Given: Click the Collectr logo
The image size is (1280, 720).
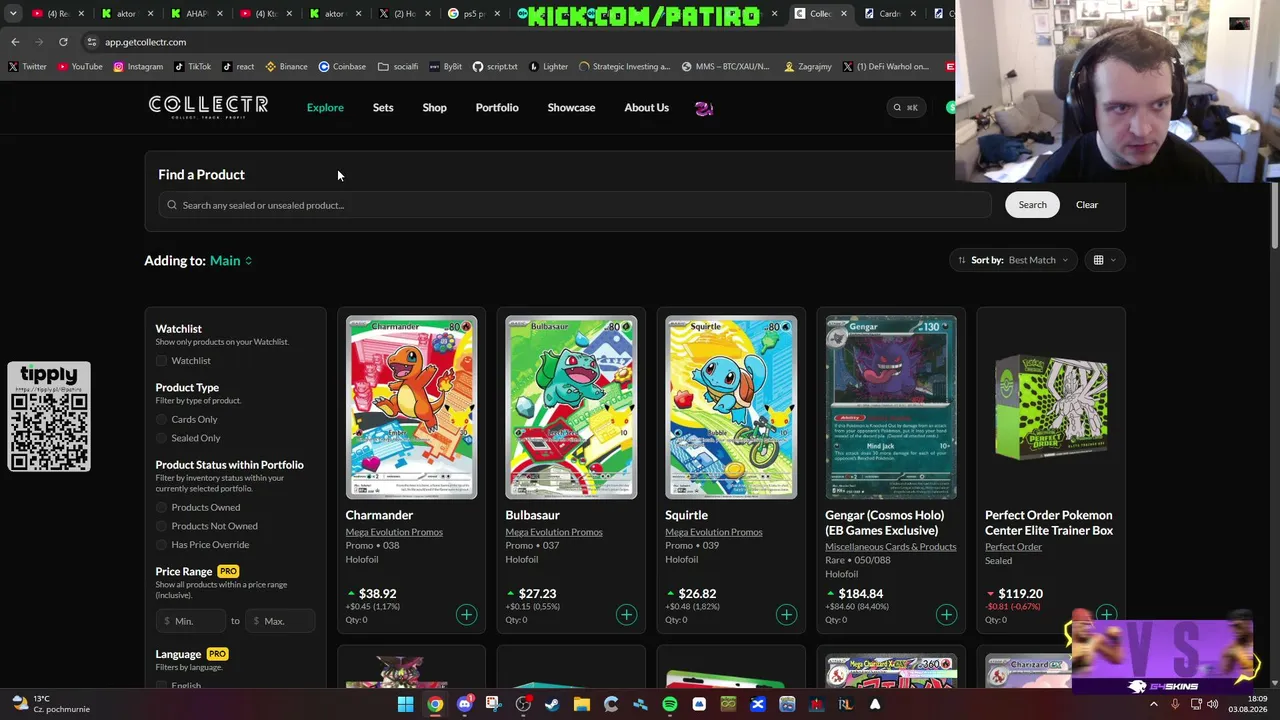Looking at the screenshot, I should click(208, 107).
